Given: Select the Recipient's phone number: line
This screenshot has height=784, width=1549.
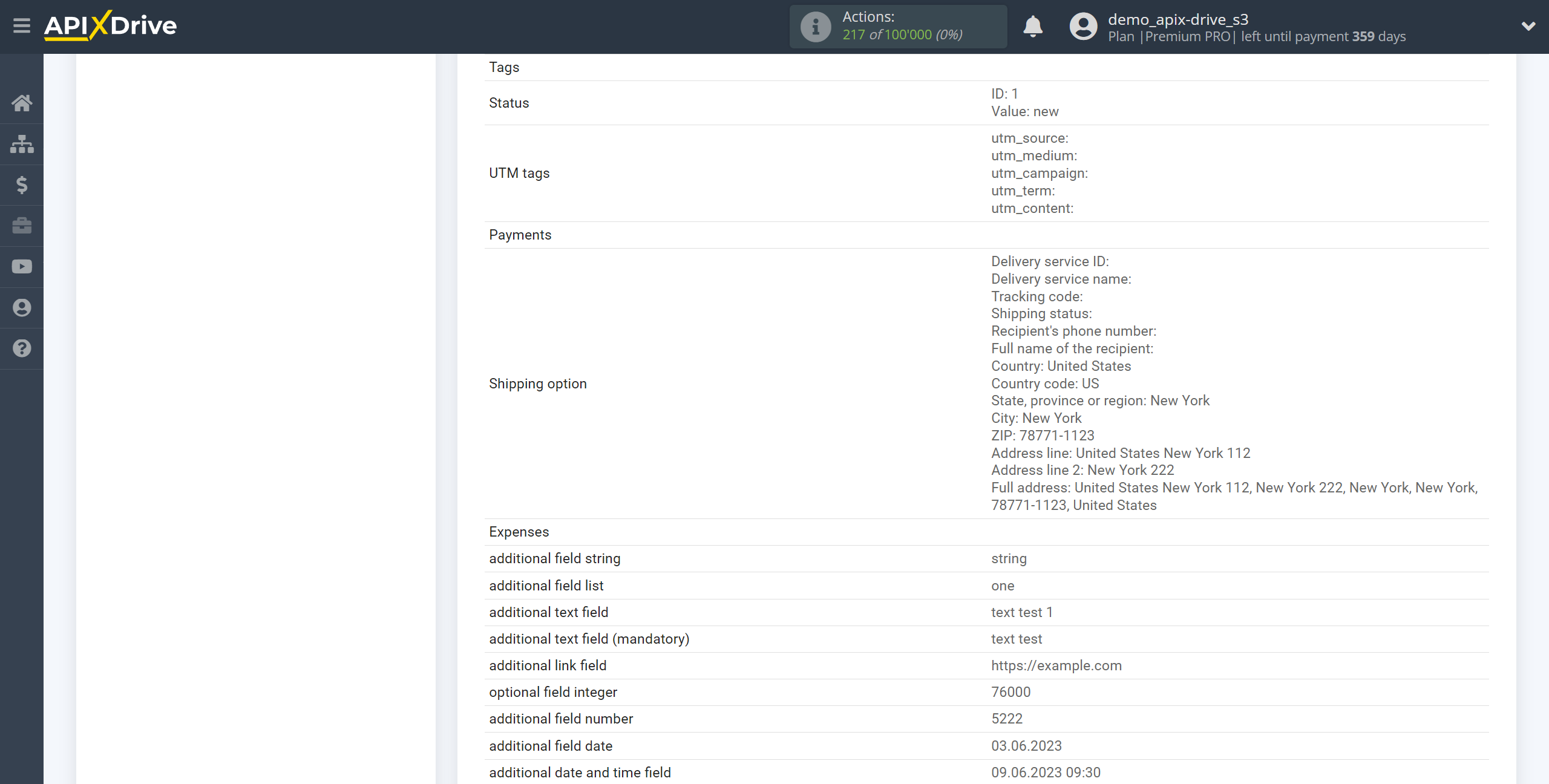Looking at the screenshot, I should (1073, 332).
